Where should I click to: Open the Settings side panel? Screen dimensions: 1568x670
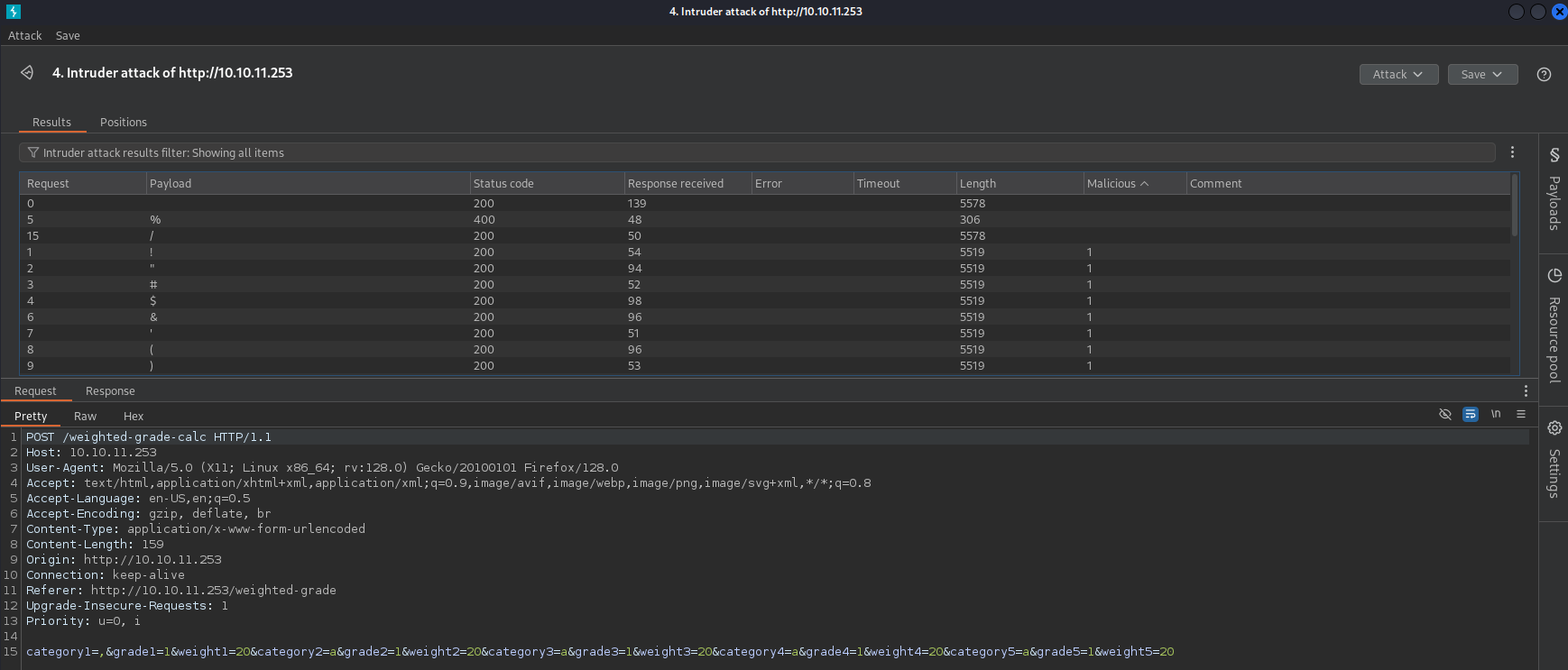pos(1554,459)
